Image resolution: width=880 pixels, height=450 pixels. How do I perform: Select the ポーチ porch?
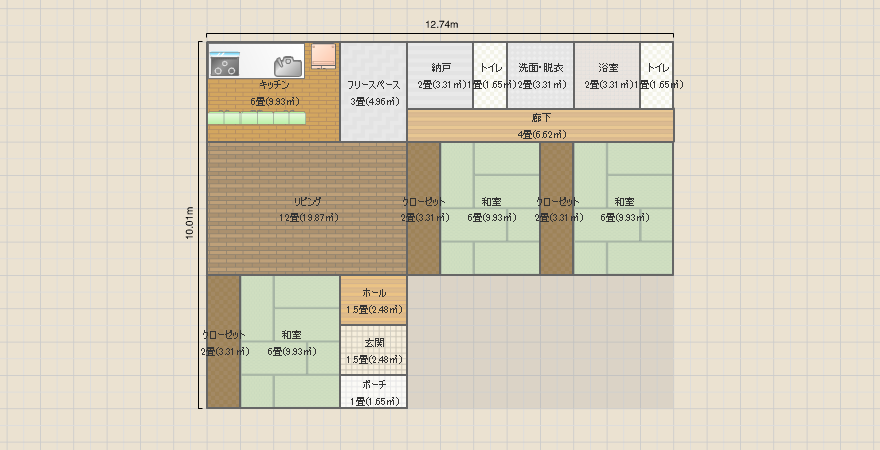374,392
